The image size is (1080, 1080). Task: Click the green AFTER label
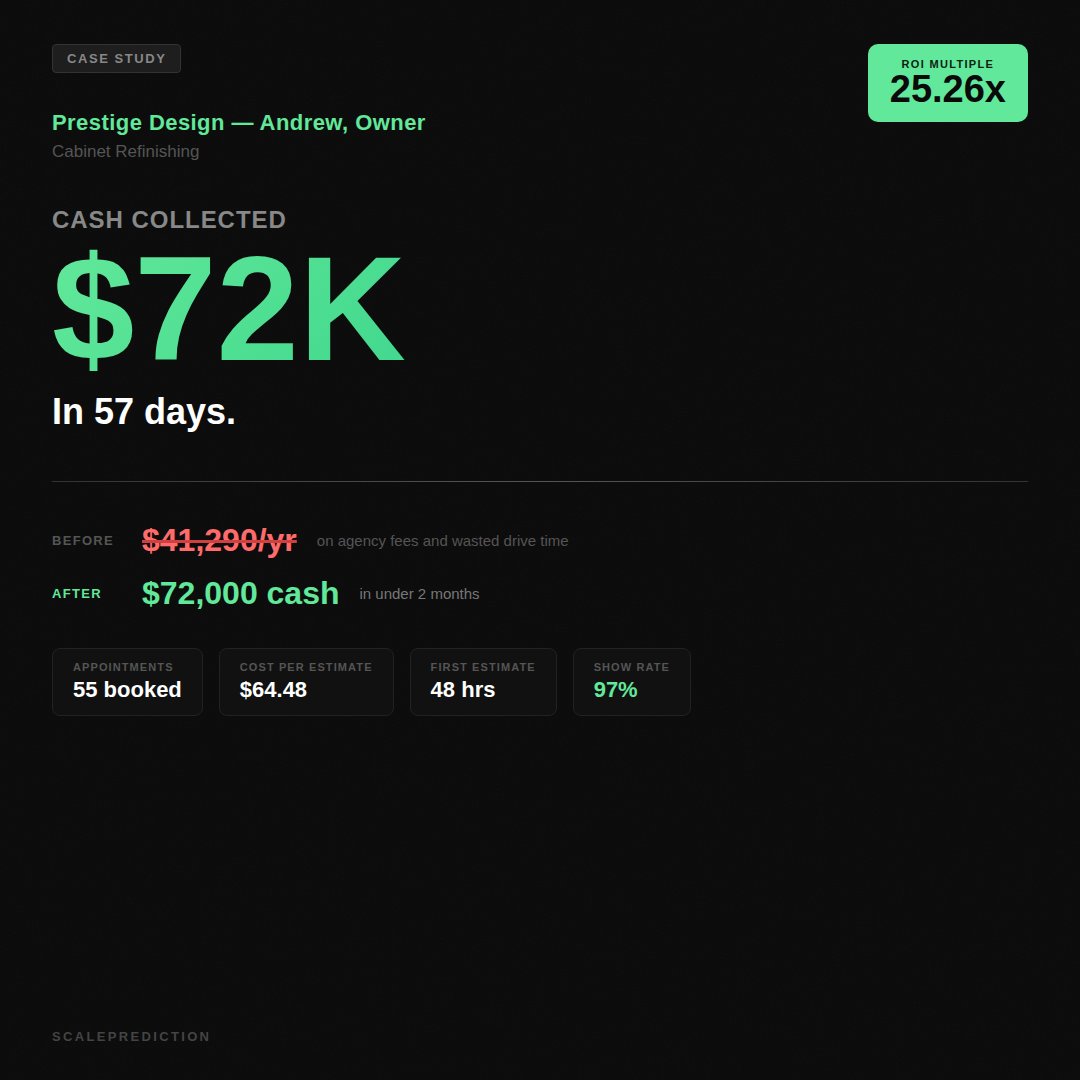77,594
